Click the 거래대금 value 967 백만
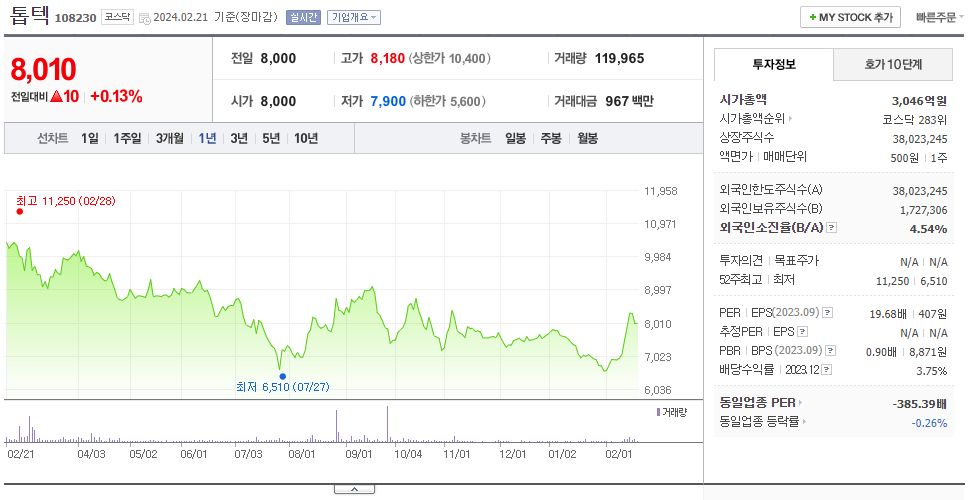Screen dimensions: 968x500 click(629, 101)
